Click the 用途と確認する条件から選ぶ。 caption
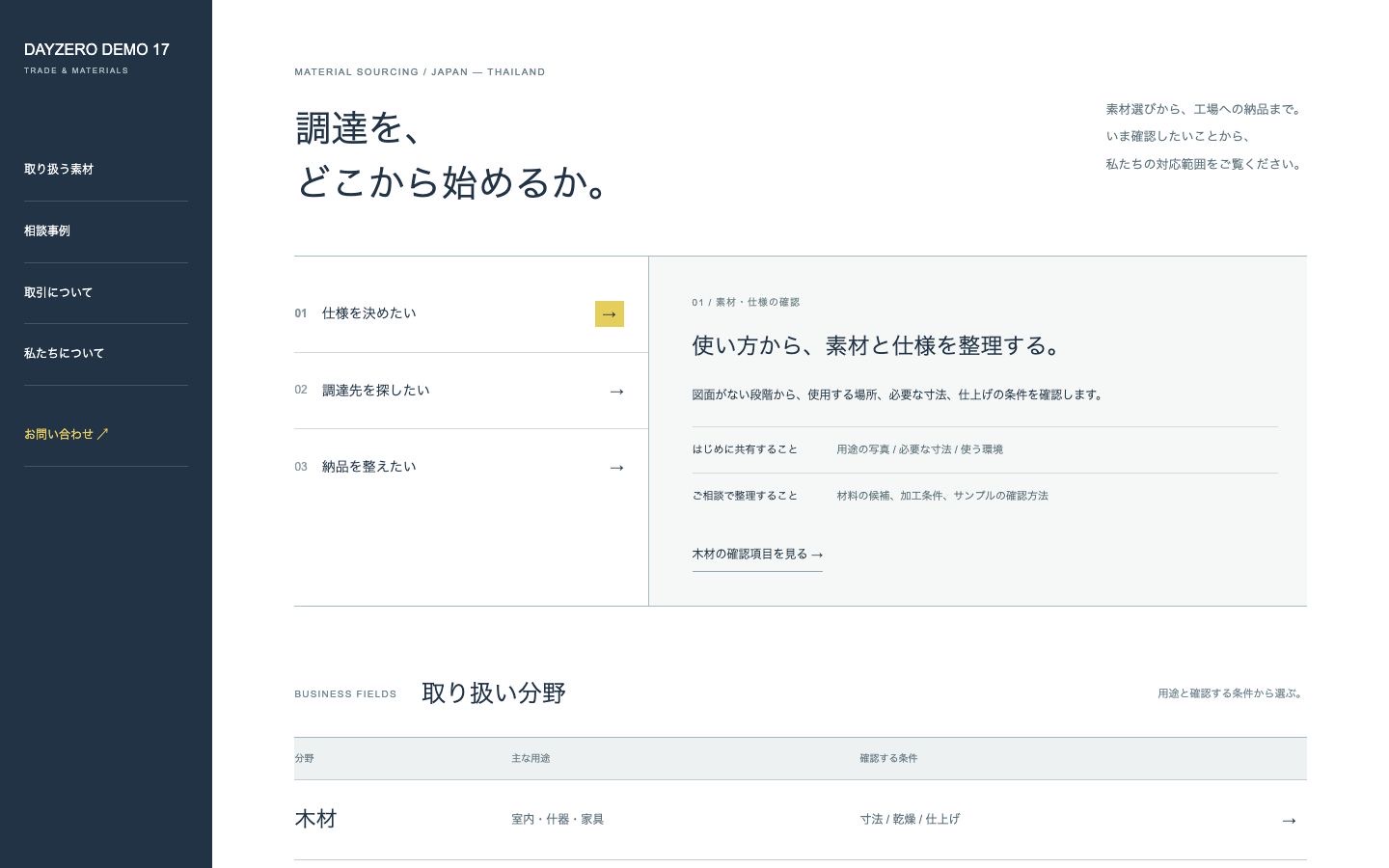This screenshot has height=868, width=1389. (1232, 693)
